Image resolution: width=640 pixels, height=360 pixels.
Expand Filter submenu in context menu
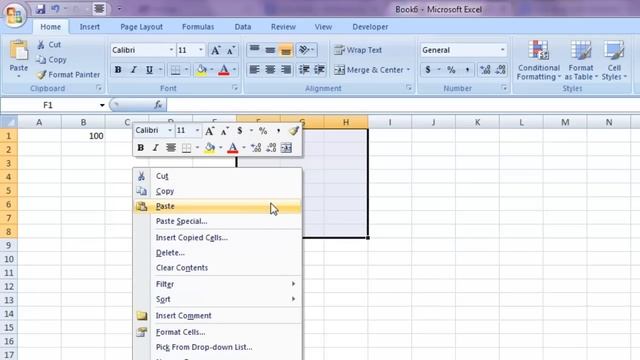pyautogui.click(x=218, y=284)
